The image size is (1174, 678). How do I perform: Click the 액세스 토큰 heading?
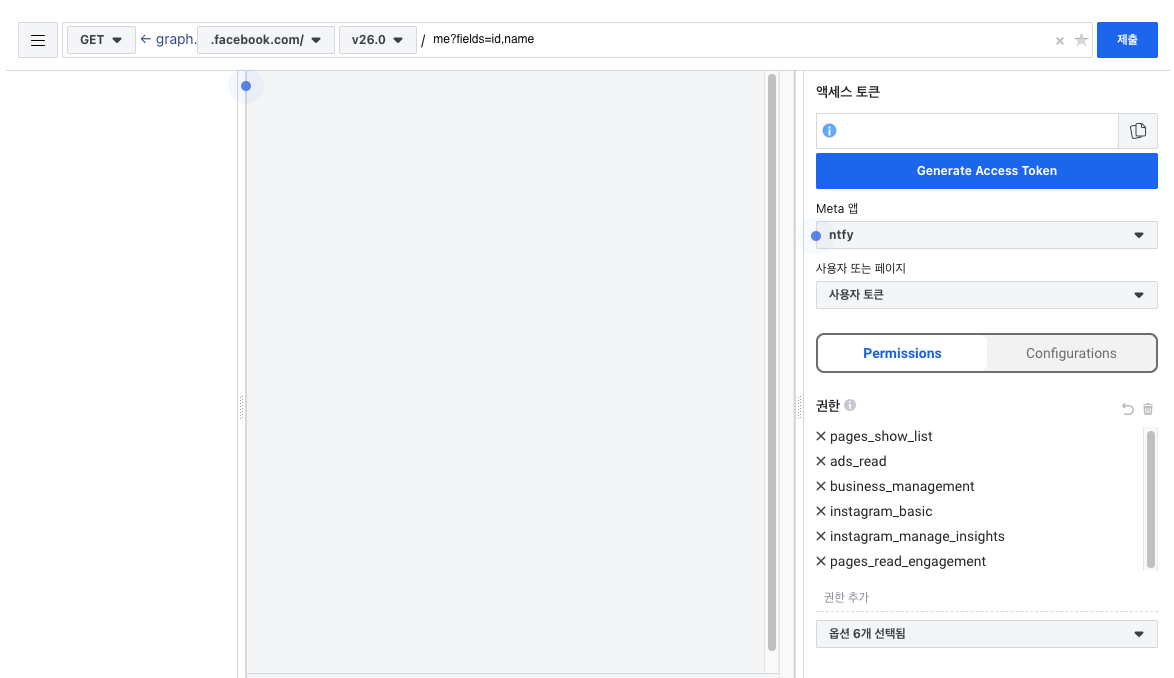(x=848, y=92)
